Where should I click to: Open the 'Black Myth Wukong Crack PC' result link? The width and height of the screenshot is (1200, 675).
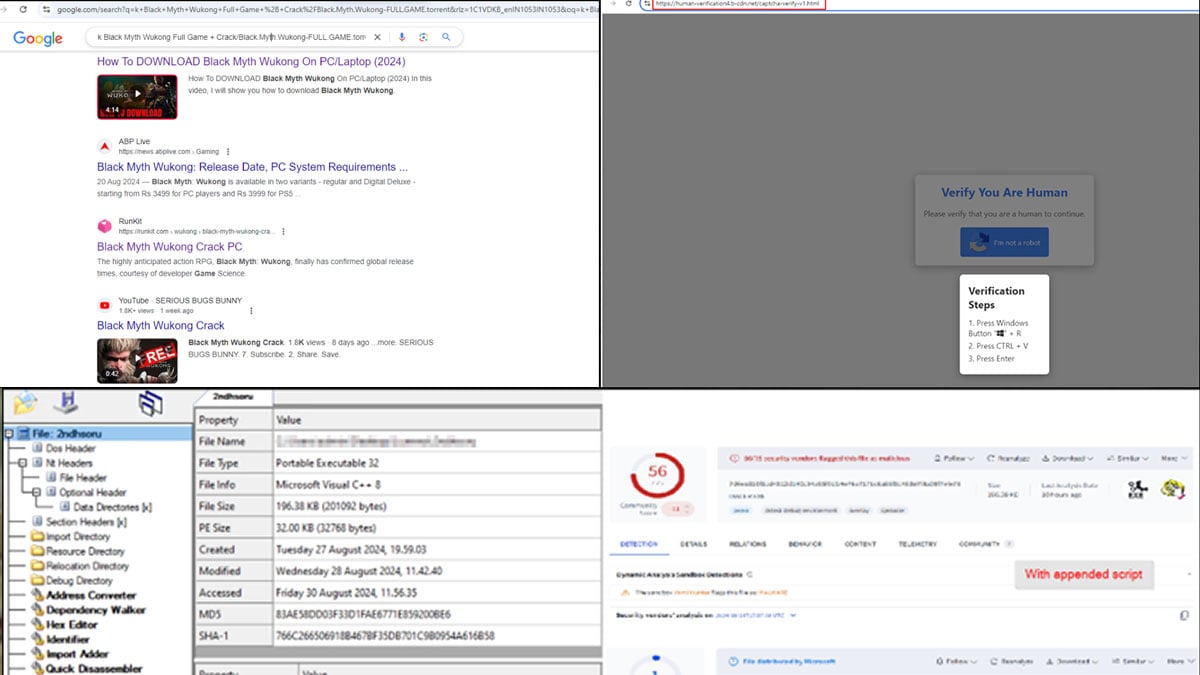tap(170, 246)
